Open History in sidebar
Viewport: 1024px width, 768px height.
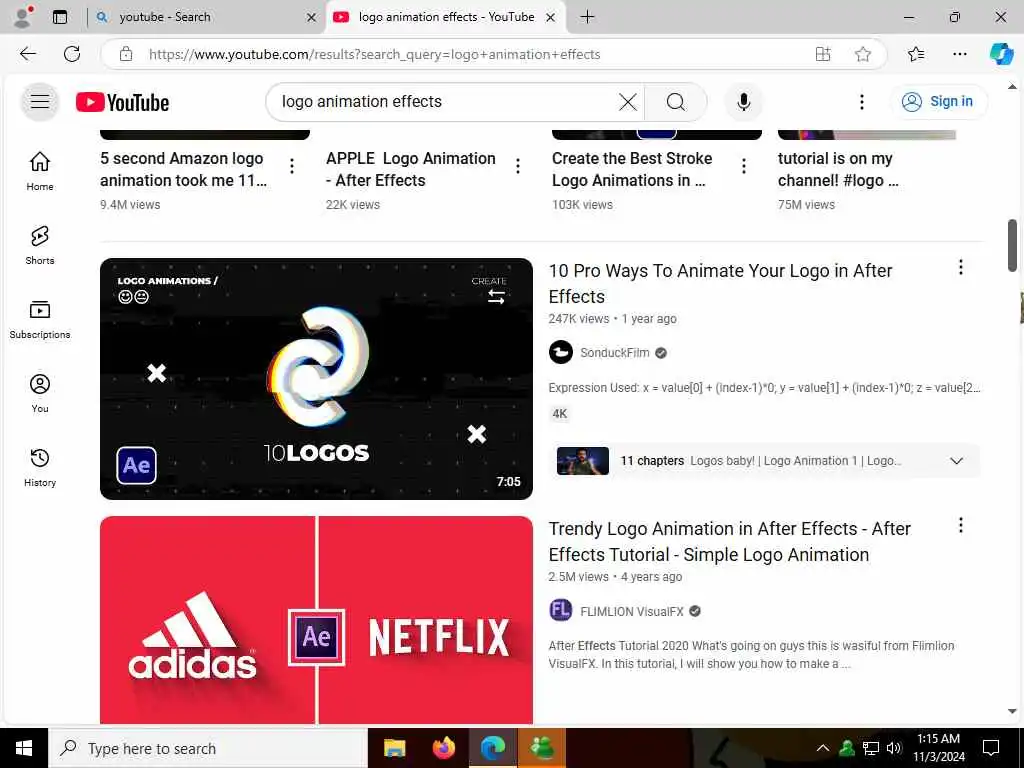point(40,468)
